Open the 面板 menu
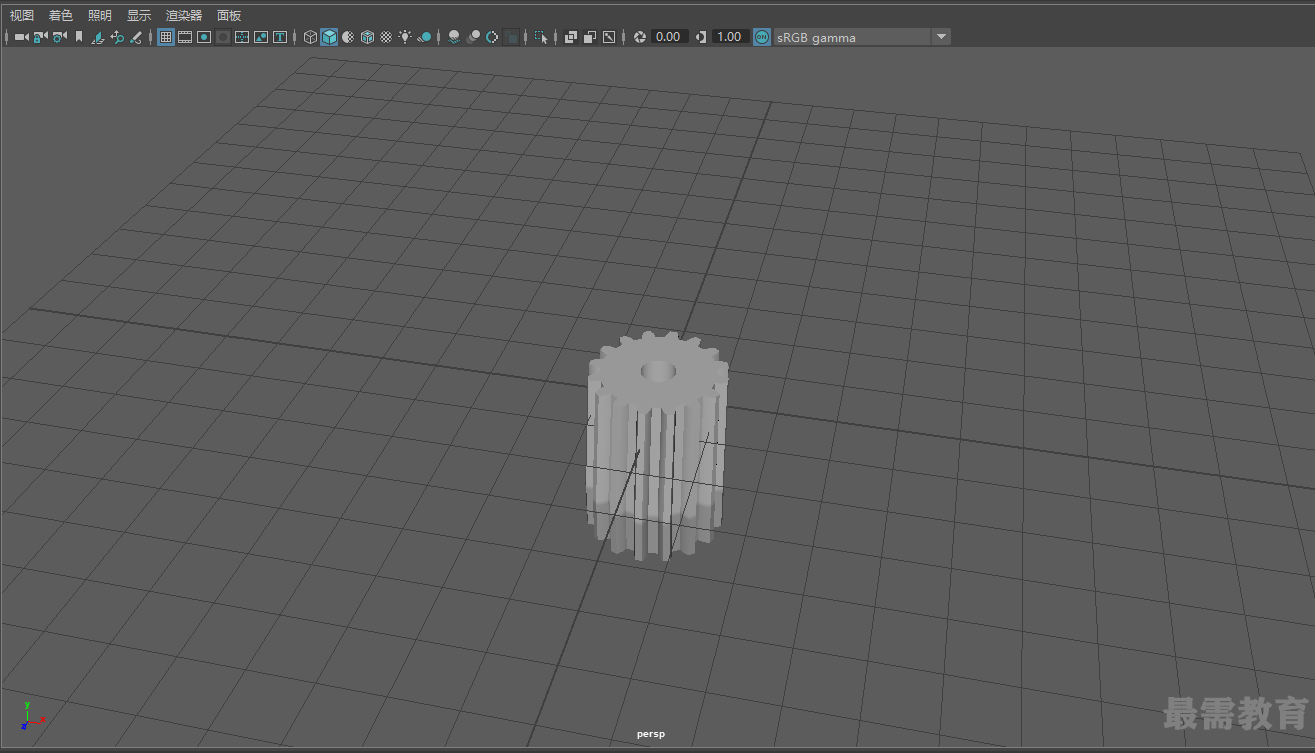This screenshot has width=1315, height=753. (228, 15)
